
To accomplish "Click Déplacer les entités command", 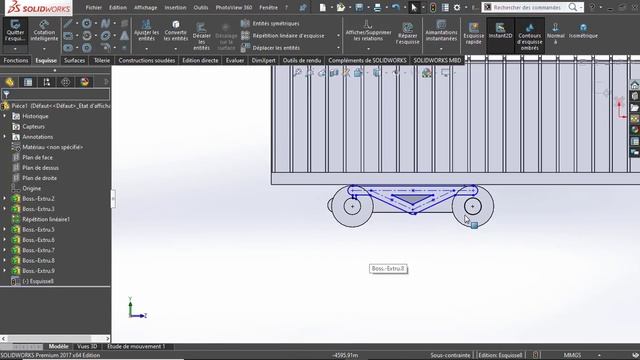I will tap(271, 48).
